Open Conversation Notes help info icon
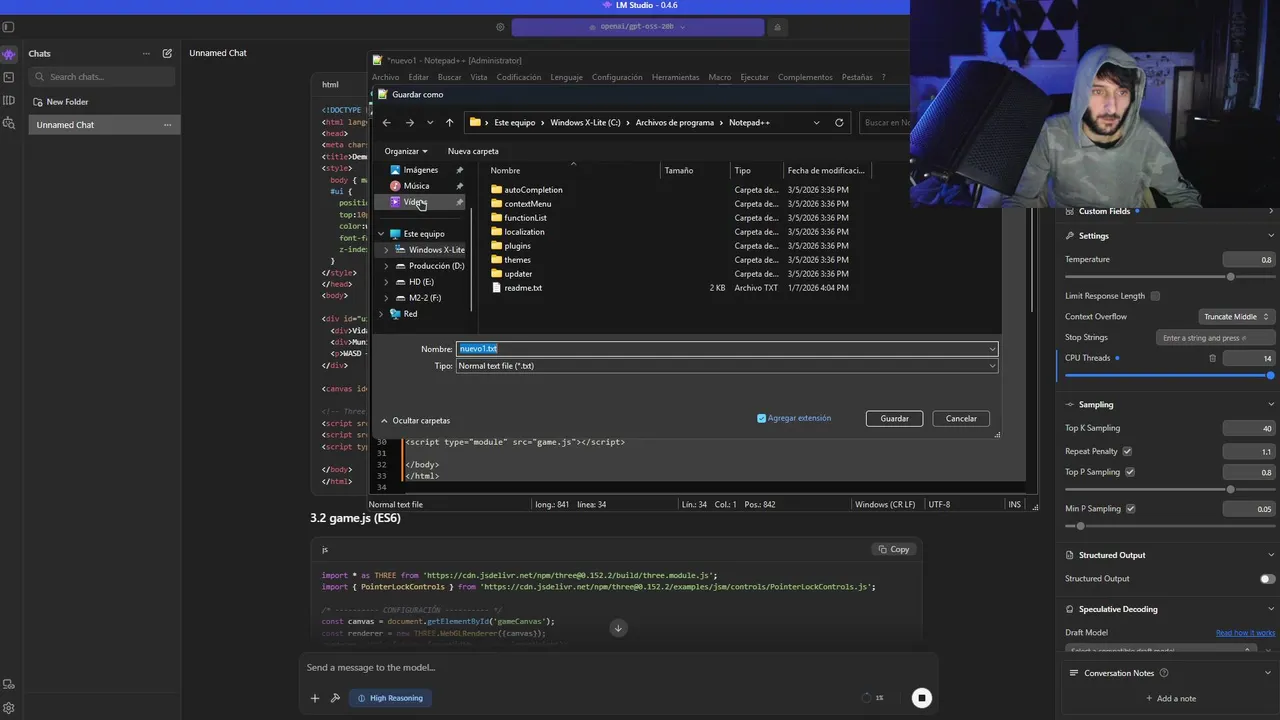The height and width of the screenshot is (720, 1280). pyautogui.click(x=1164, y=673)
